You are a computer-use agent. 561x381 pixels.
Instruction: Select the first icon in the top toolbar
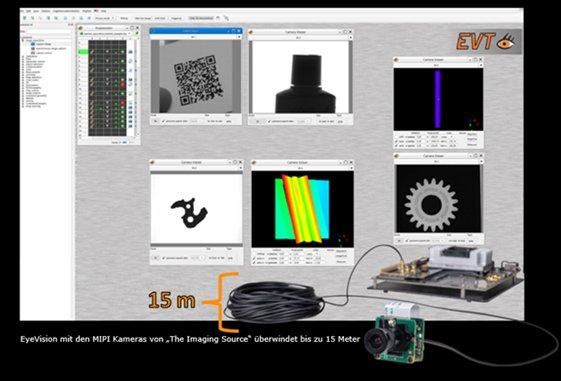click(25, 18)
